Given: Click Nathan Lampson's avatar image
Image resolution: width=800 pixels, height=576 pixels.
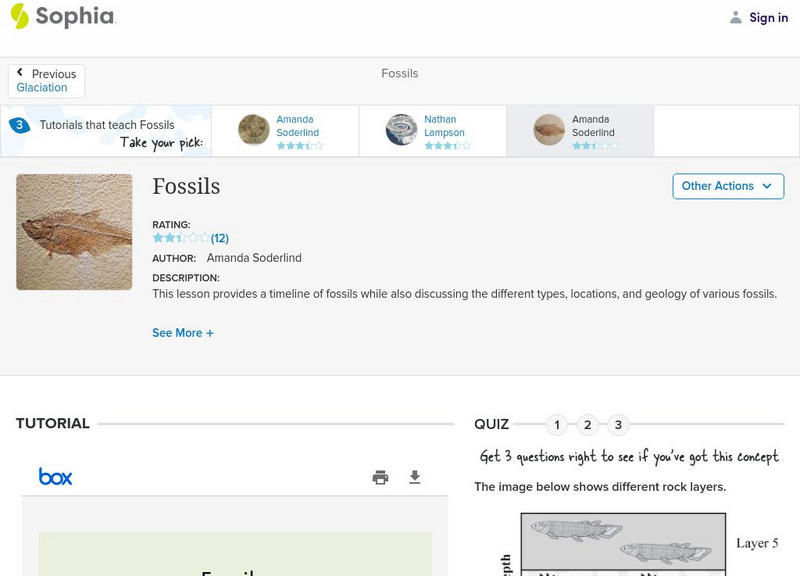Looking at the screenshot, I should point(400,129).
